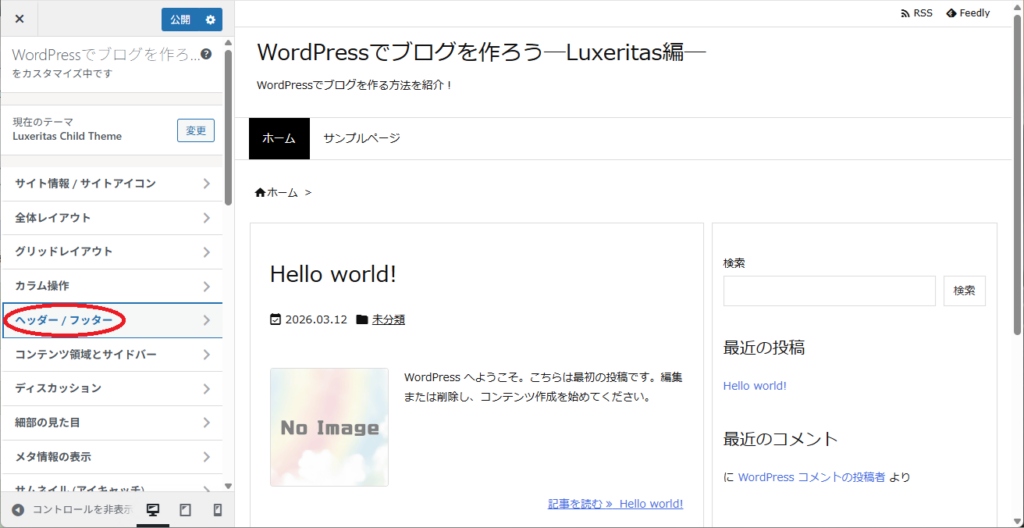
Task: Hide controls with コントロールを非表示 arrow
Action: click(18, 510)
